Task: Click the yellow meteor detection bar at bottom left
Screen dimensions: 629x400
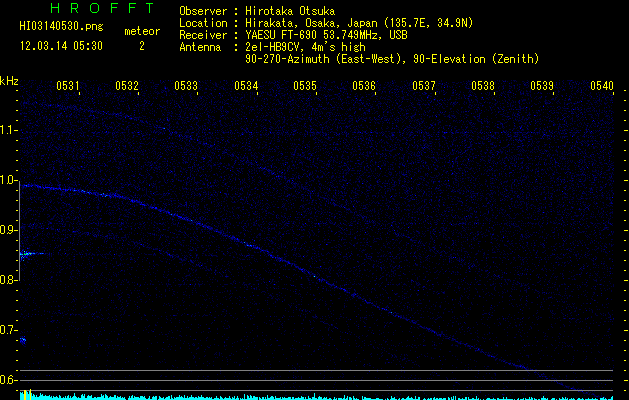Action: (x=25, y=395)
